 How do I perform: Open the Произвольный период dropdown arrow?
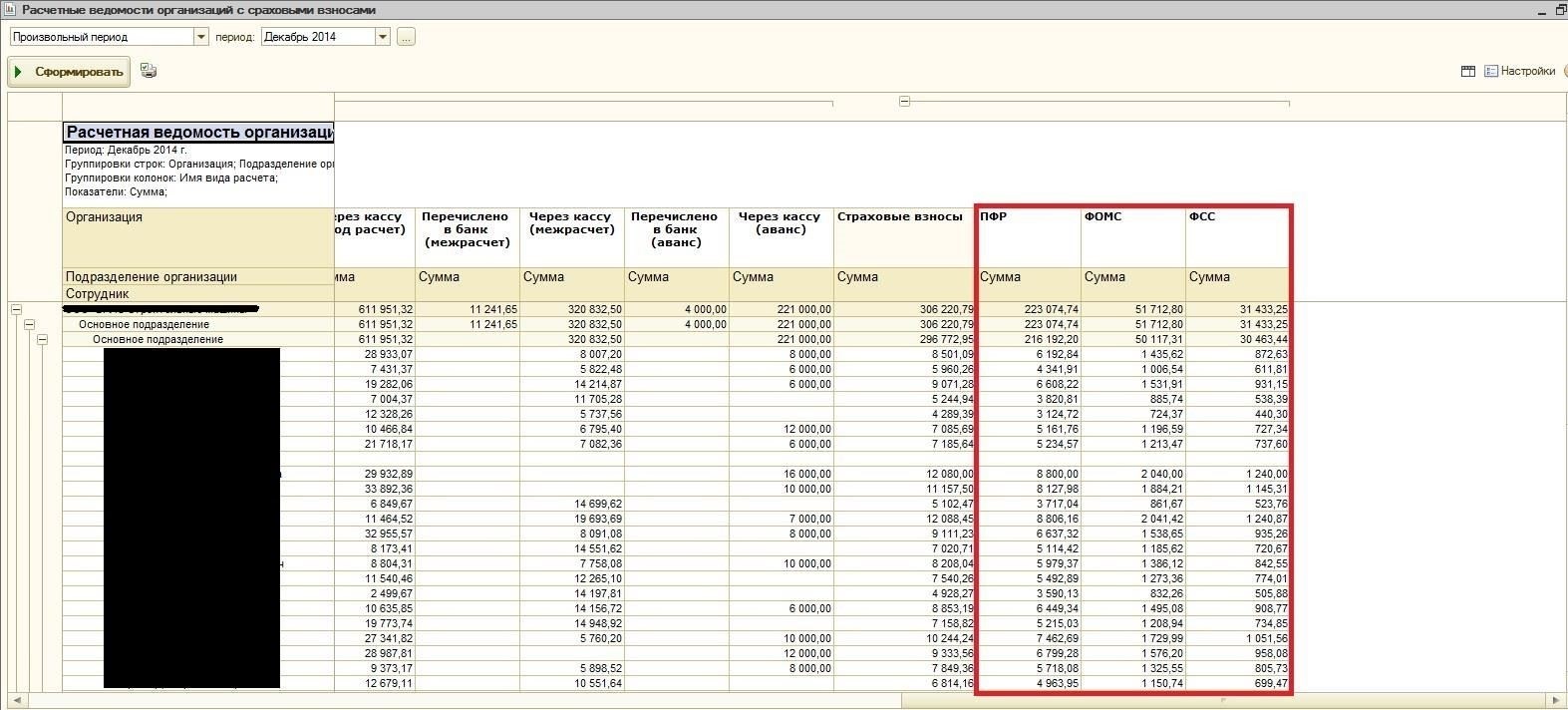click(x=201, y=37)
